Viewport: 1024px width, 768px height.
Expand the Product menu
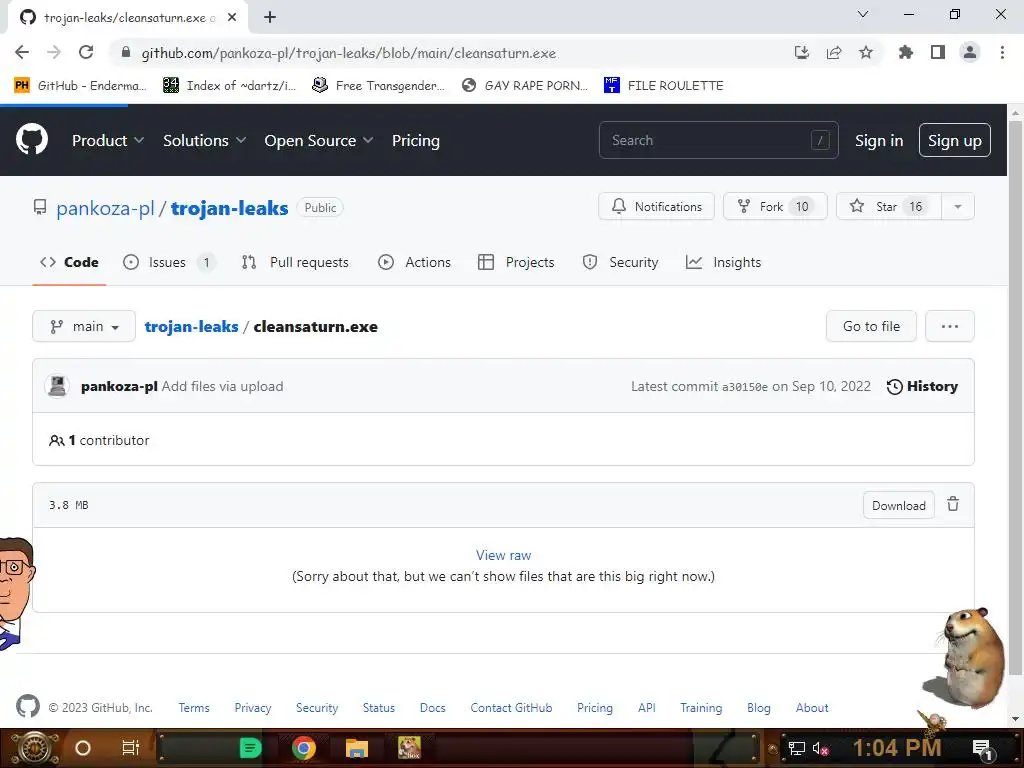[x=108, y=140]
